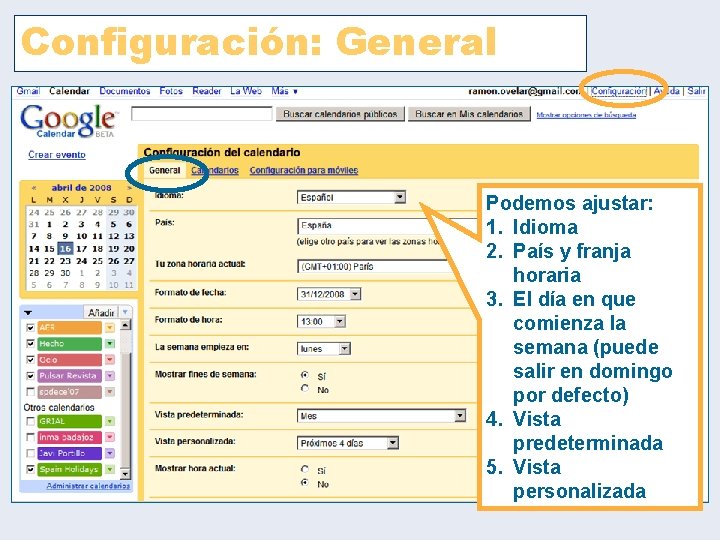Viewport: 720px width, 540px height.
Task: Open Administrar calendarios link
Action: (x=88, y=486)
